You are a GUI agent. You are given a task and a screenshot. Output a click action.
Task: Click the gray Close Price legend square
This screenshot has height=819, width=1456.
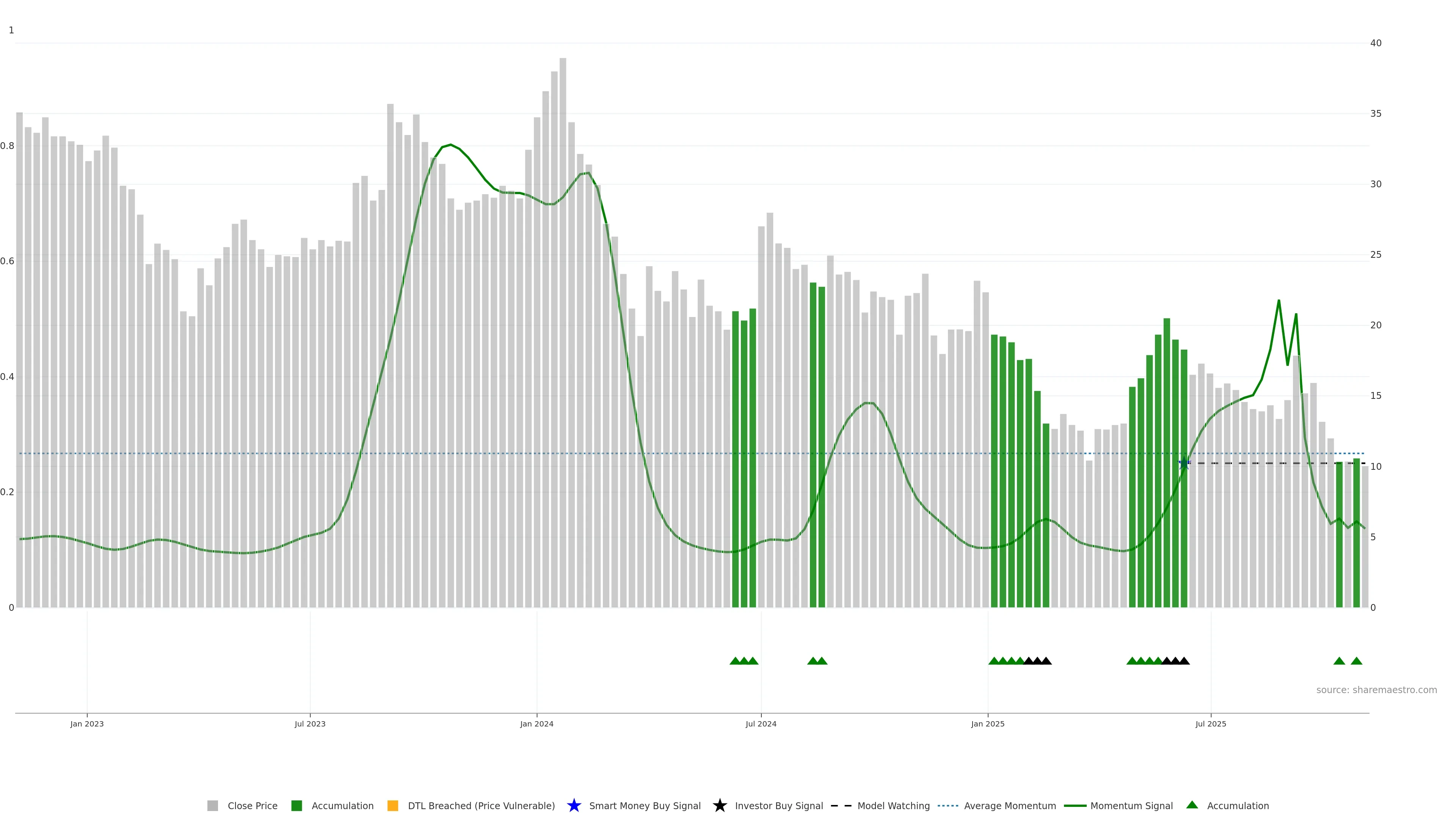(212, 806)
